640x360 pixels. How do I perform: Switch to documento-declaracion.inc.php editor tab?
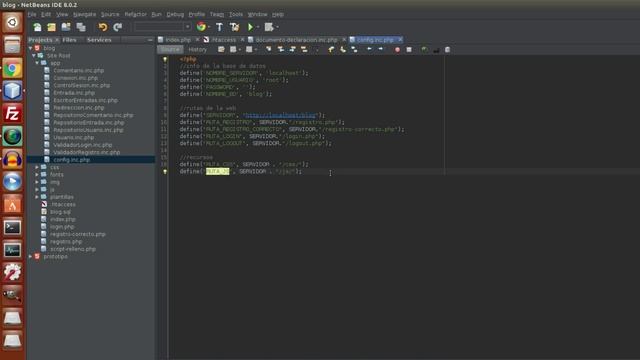click(x=296, y=40)
